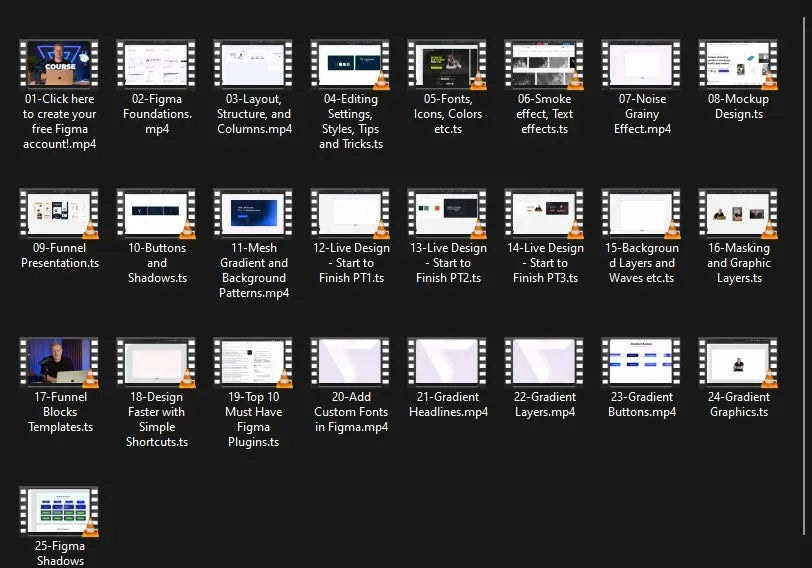The image size is (812, 568).
Task: Click 19-Top 10 Must Have Figma Plugins.ts
Action: (x=253, y=363)
